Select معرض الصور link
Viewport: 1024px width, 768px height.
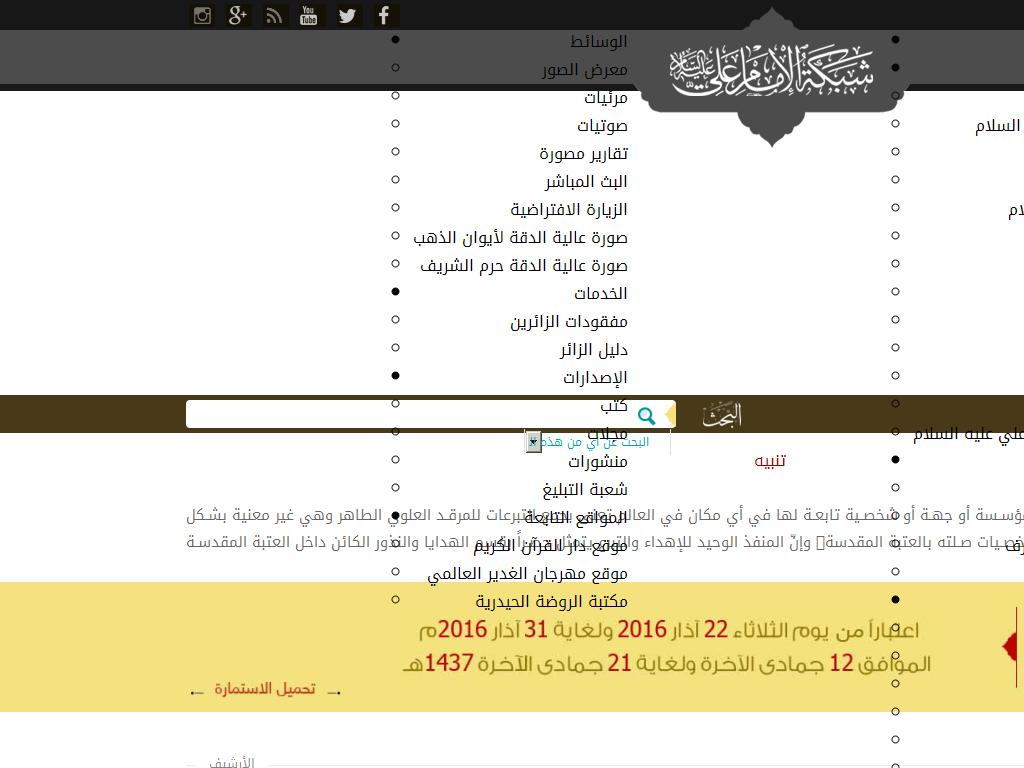click(584, 69)
